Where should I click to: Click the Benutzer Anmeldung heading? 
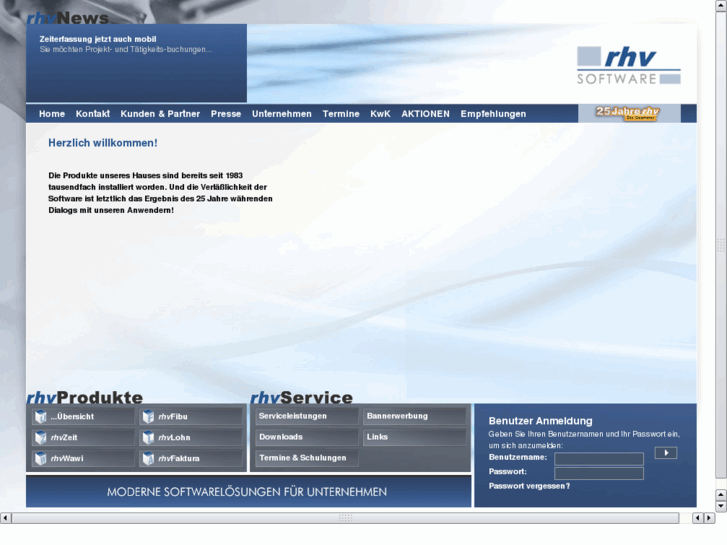click(x=541, y=421)
